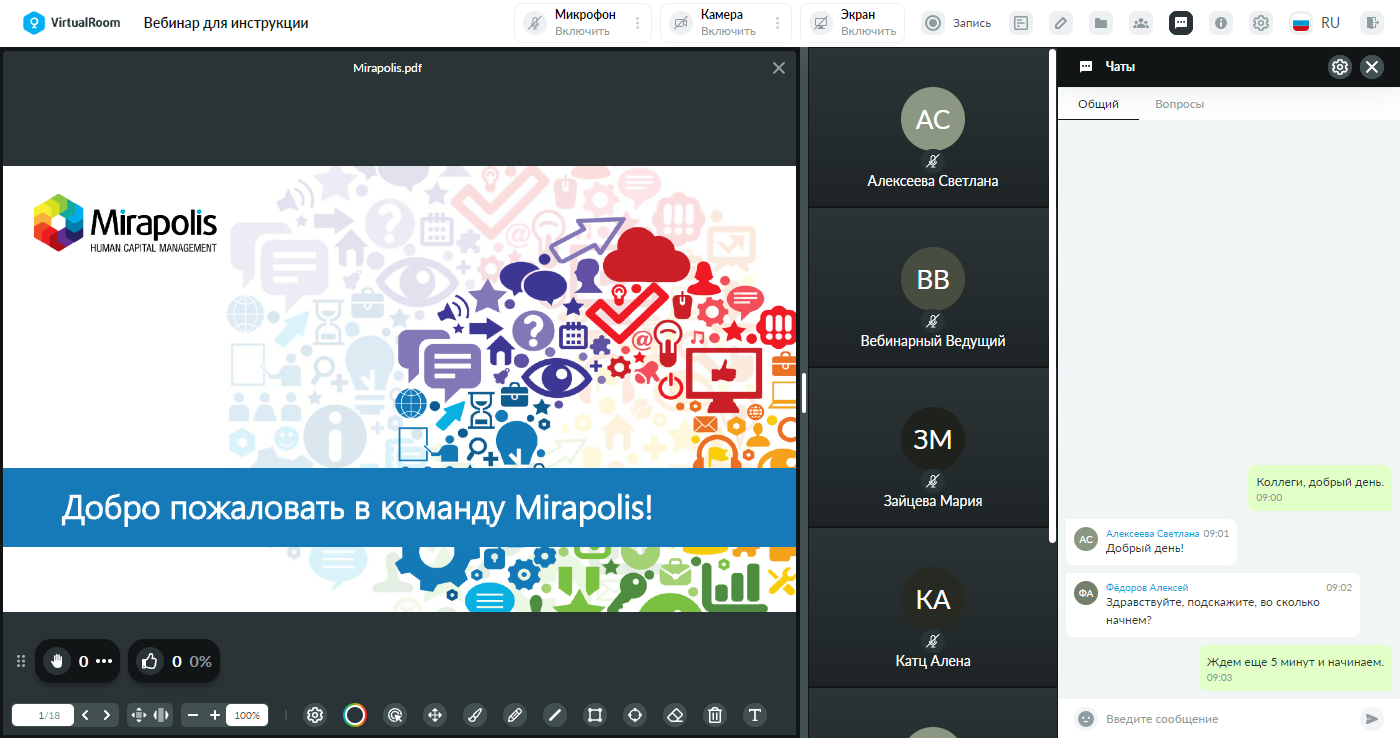Enable the microphone
Viewport: 1400px width, 738px height.
(572, 23)
